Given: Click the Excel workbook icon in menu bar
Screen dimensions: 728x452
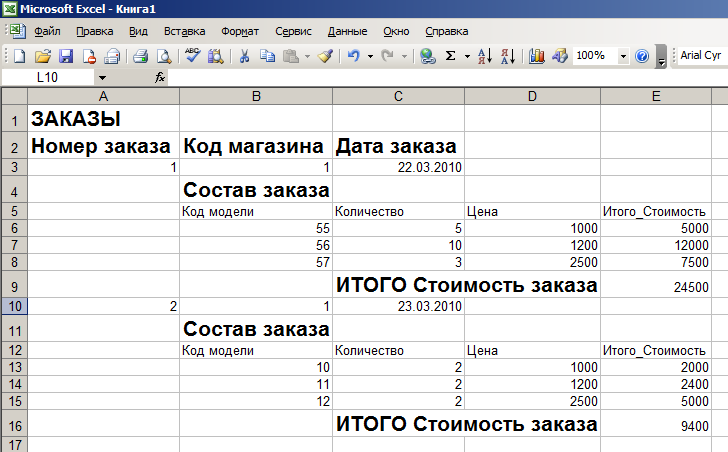Looking at the screenshot, I should 16,31.
